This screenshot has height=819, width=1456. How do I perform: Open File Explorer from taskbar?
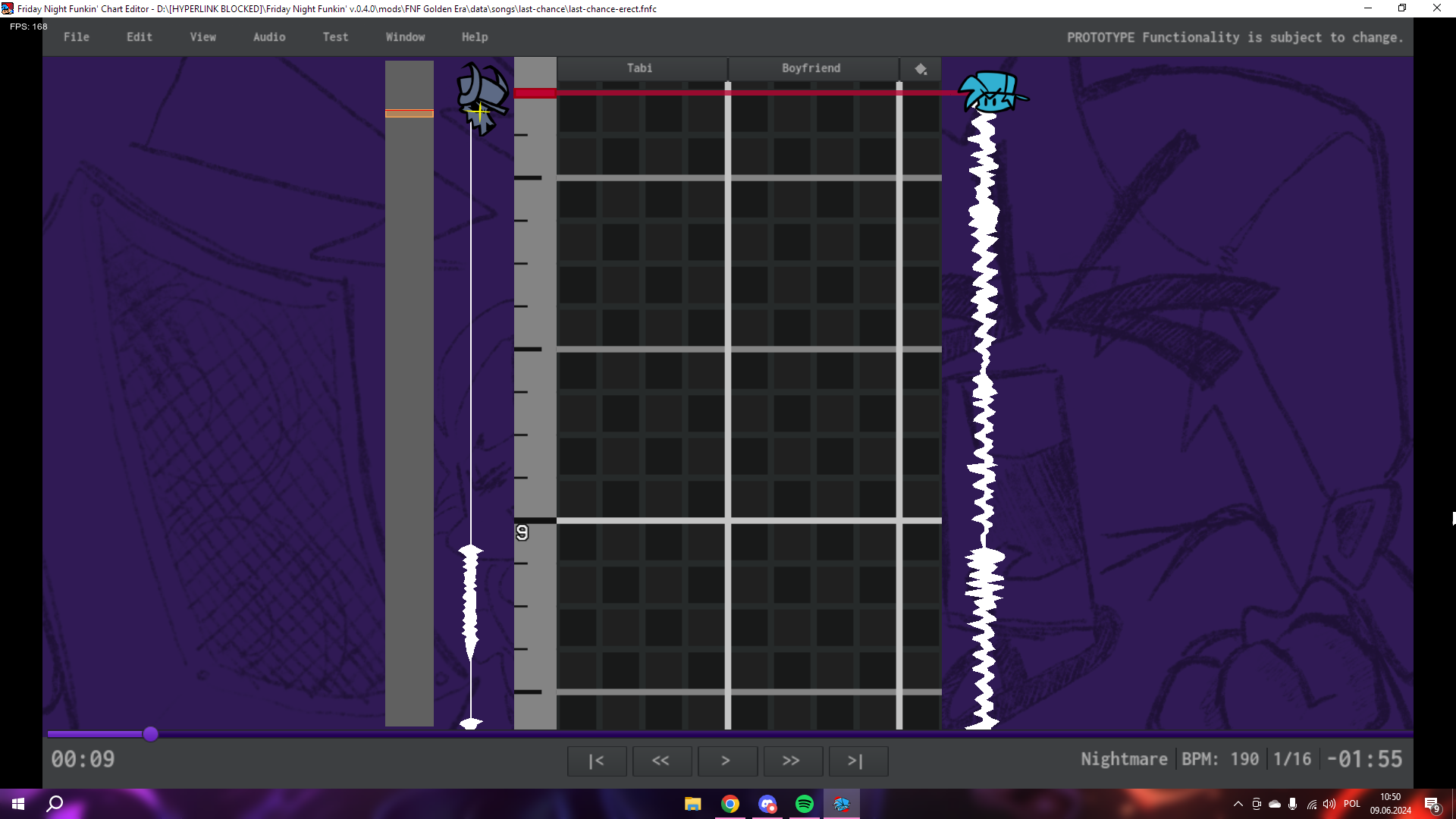[692, 804]
